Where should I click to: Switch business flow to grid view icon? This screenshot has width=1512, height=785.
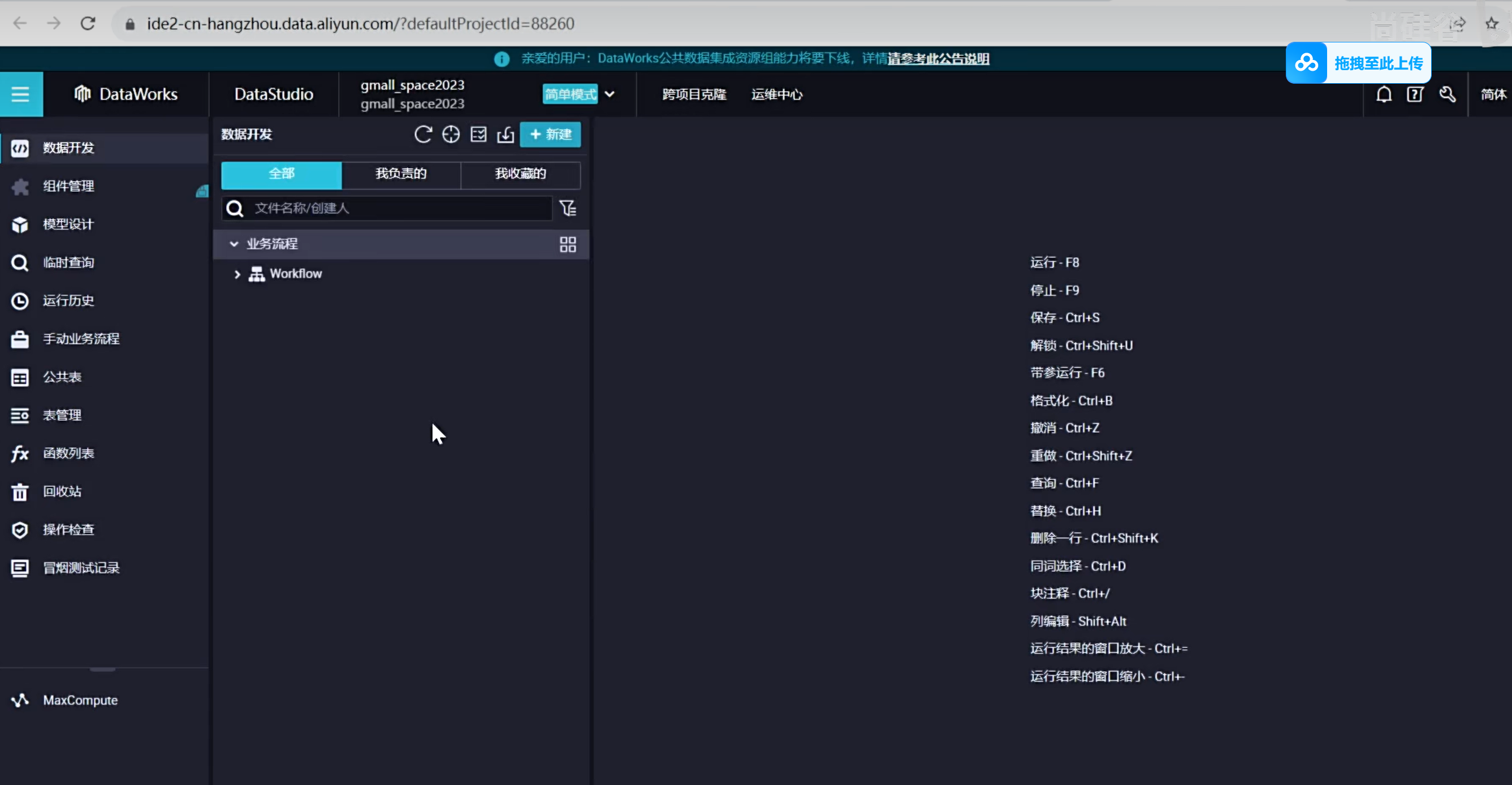click(568, 244)
